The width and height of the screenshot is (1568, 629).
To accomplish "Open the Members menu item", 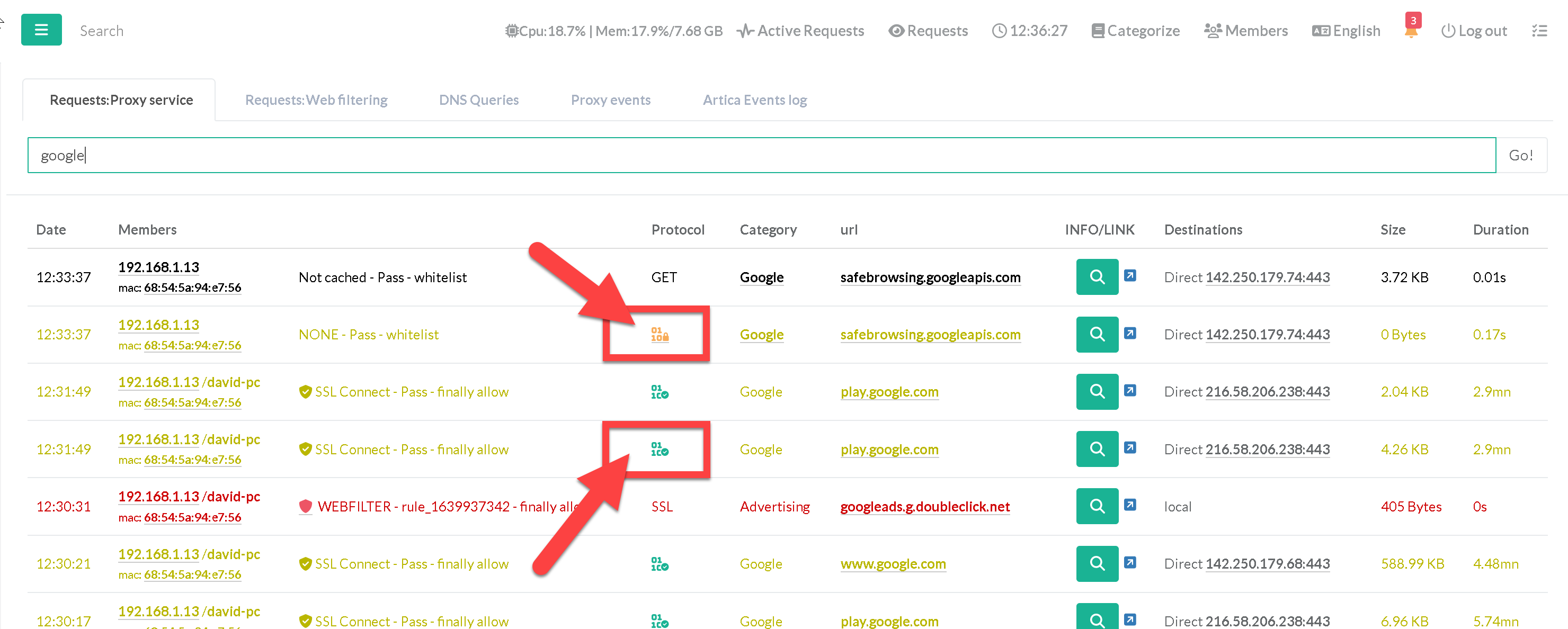I will point(1245,30).
